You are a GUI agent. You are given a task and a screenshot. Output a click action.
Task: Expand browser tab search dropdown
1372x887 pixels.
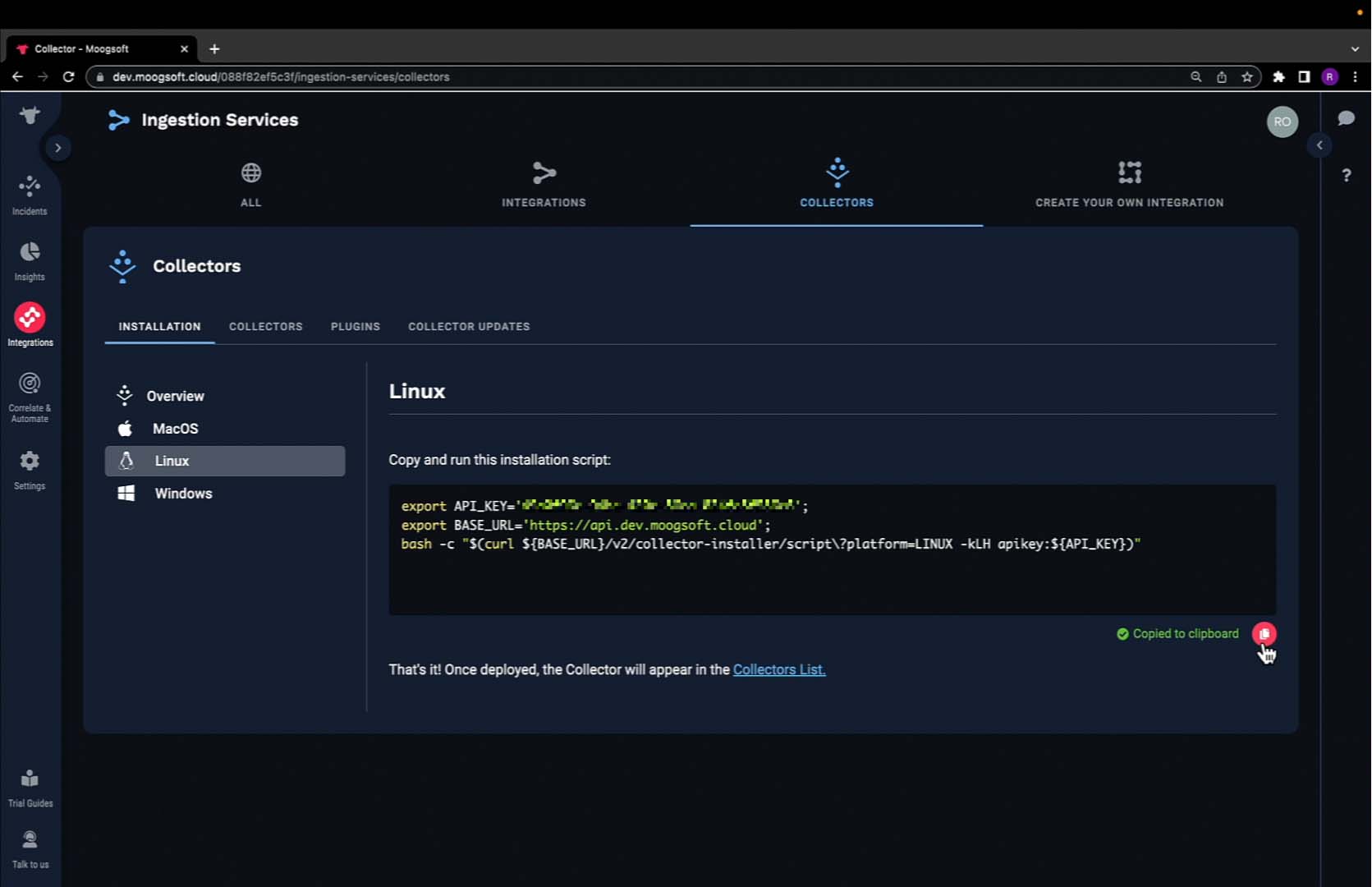[x=1355, y=48]
